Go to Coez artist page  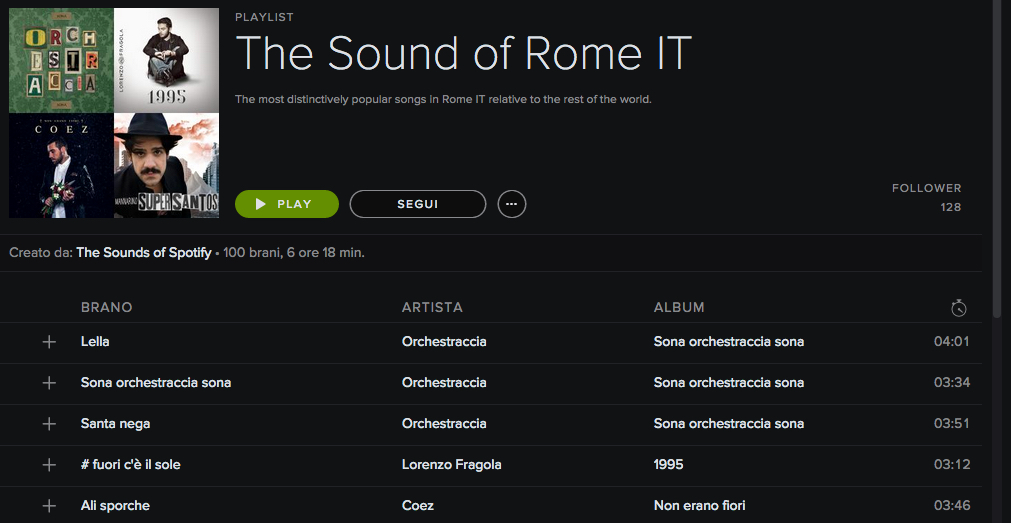coord(418,506)
